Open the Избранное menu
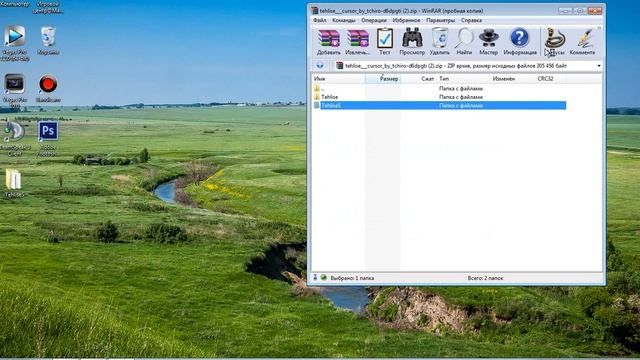This screenshot has width=640, height=360. (406, 20)
